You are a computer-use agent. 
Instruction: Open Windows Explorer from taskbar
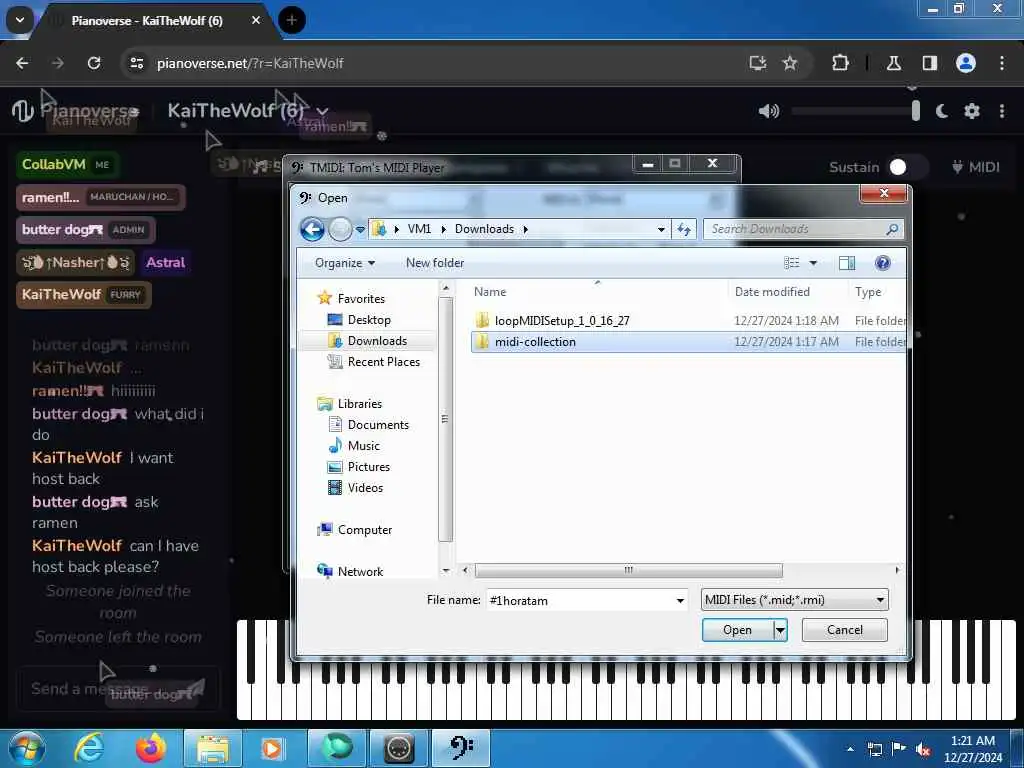(x=213, y=748)
